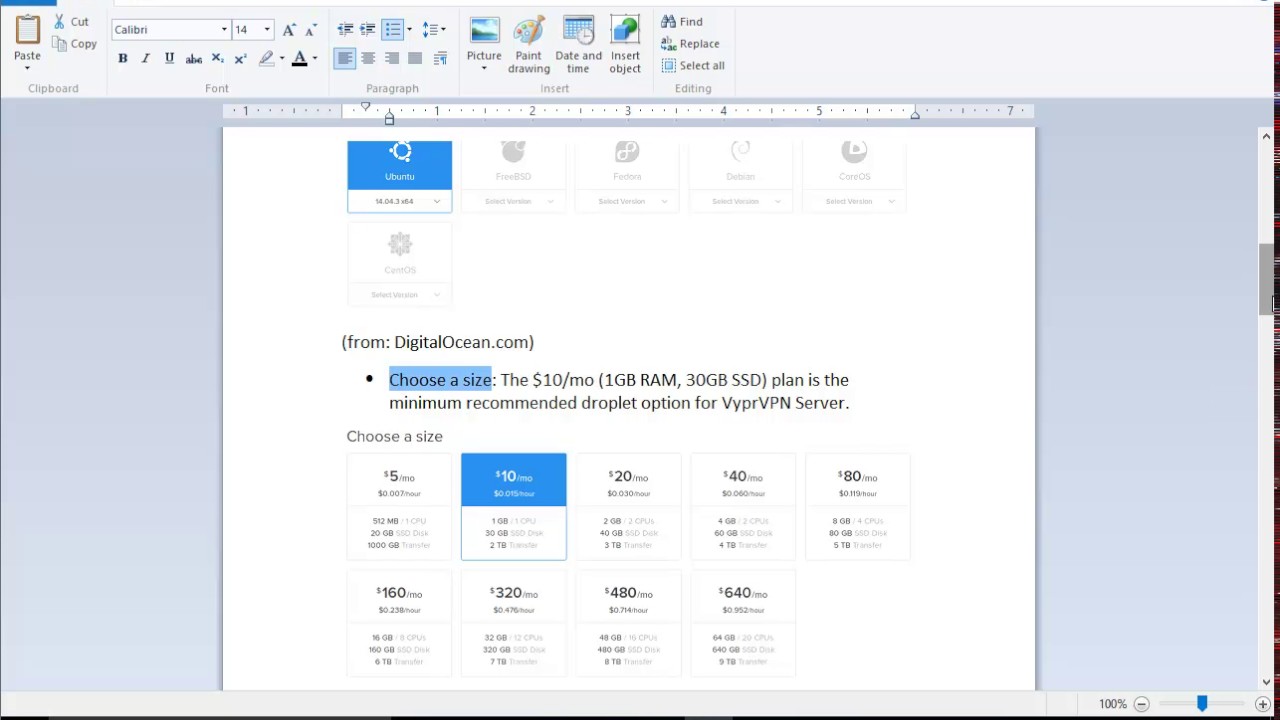1280x720 pixels.
Task: Open the Find tool
Action: (x=682, y=21)
